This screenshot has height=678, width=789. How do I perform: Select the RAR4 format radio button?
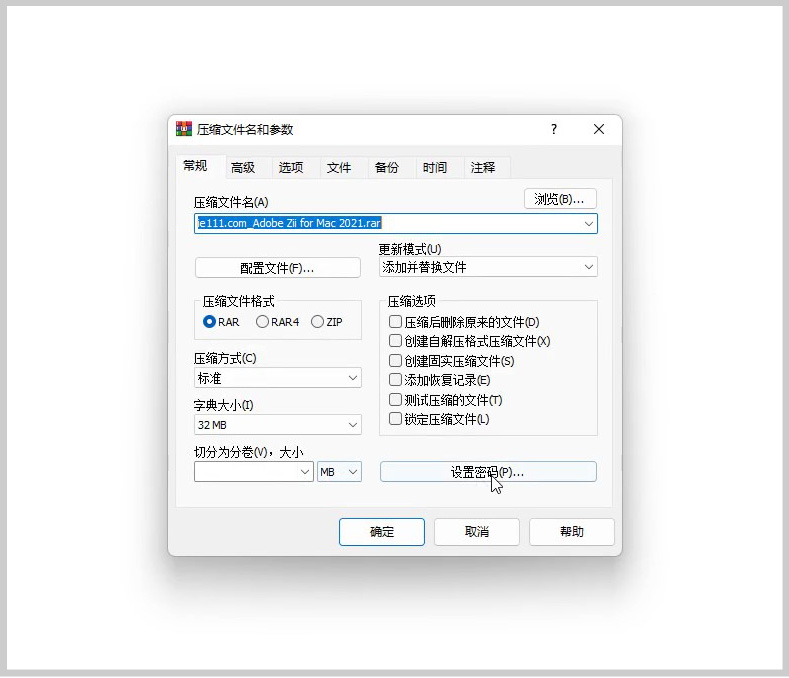pyautogui.click(x=262, y=322)
